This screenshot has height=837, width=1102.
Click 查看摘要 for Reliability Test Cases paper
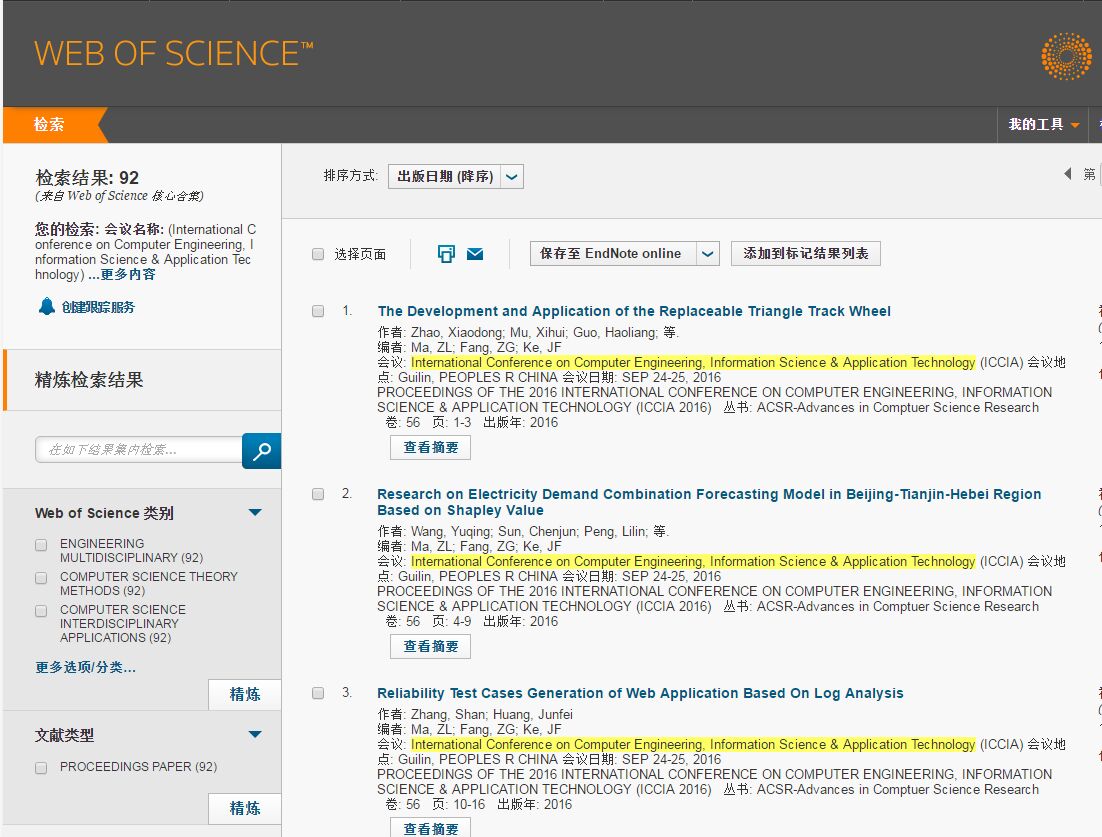[x=430, y=827]
